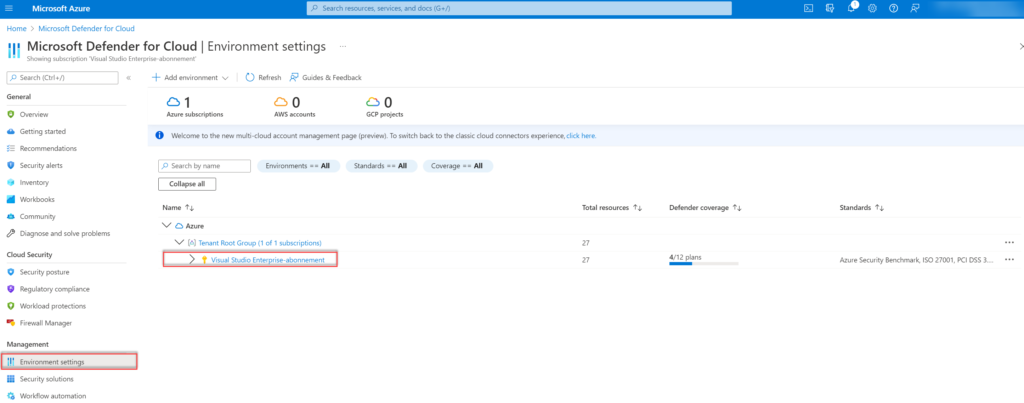Click the 'click here' classic connectors link
The height and width of the screenshot is (403, 1024).
click(581, 136)
